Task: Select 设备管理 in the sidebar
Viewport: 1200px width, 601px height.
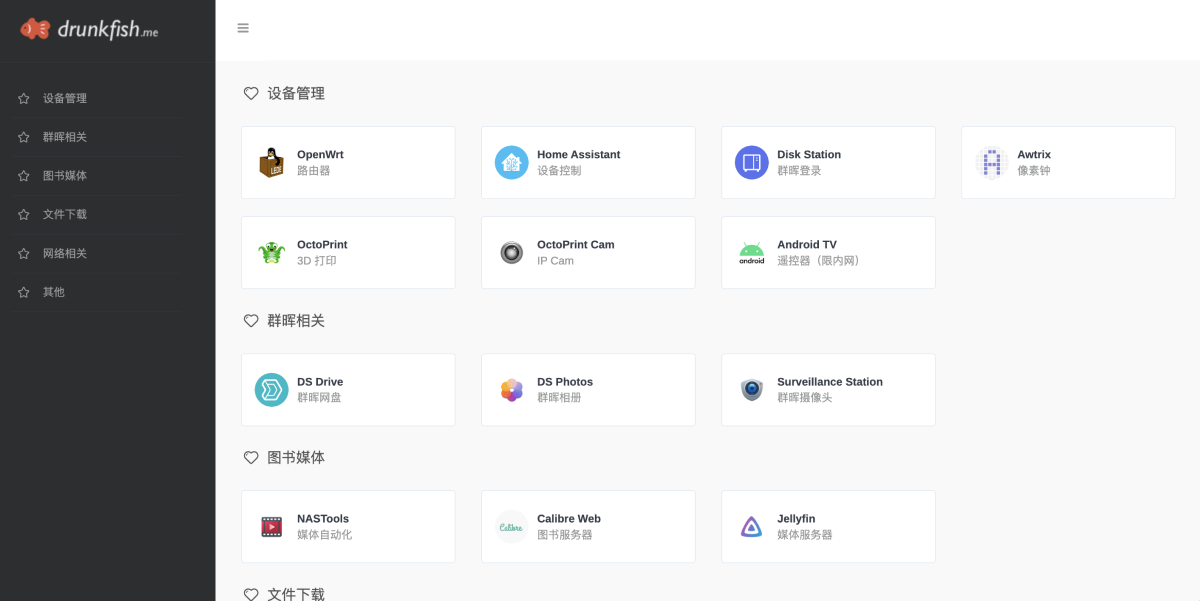Action: click(x=65, y=98)
